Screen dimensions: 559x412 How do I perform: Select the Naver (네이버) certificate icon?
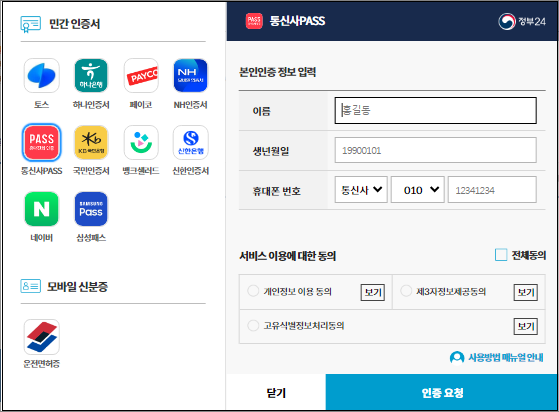pyautogui.click(x=41, y=209)
